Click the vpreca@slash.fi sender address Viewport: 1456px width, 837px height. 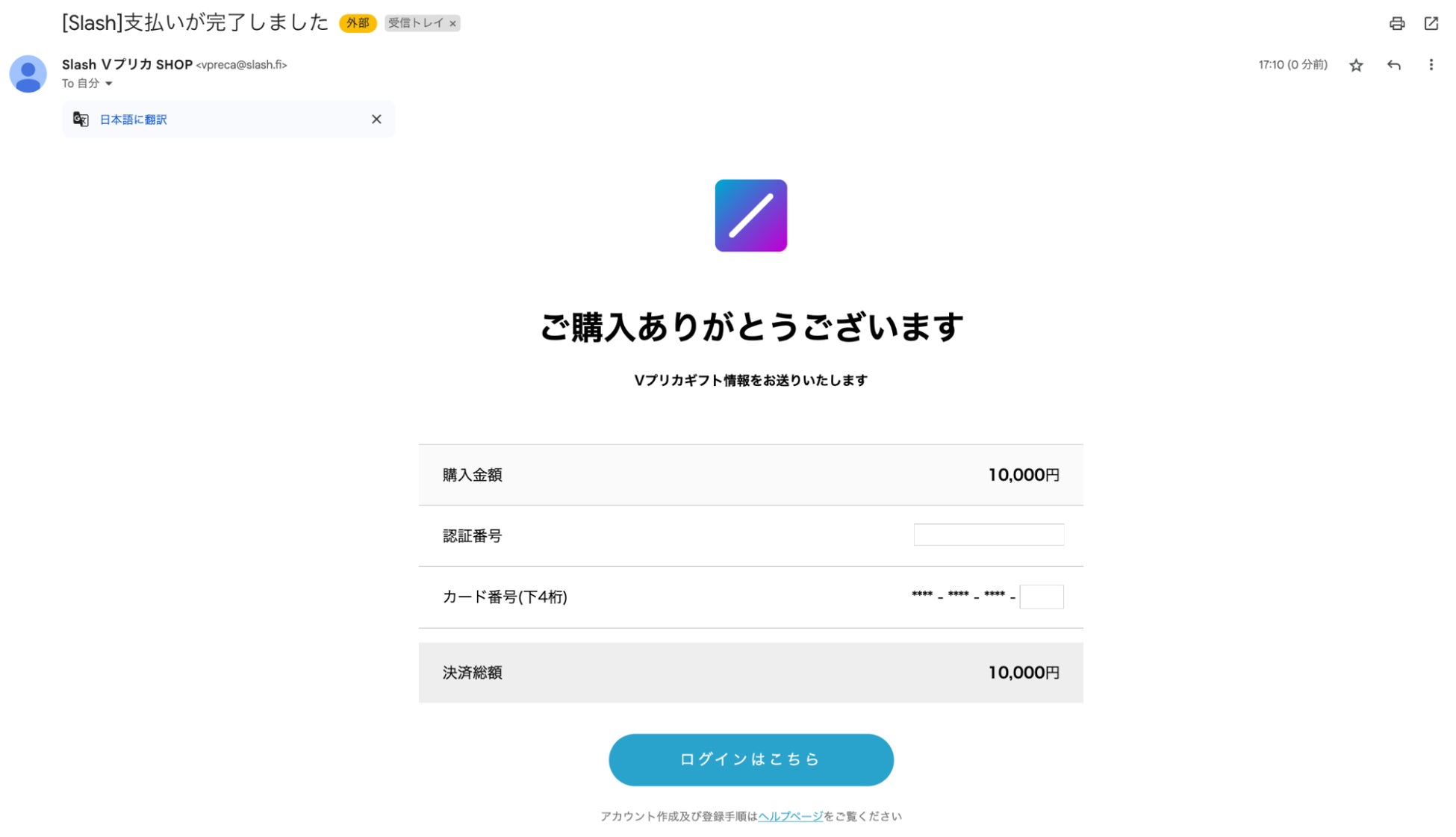tap(241, 65)
